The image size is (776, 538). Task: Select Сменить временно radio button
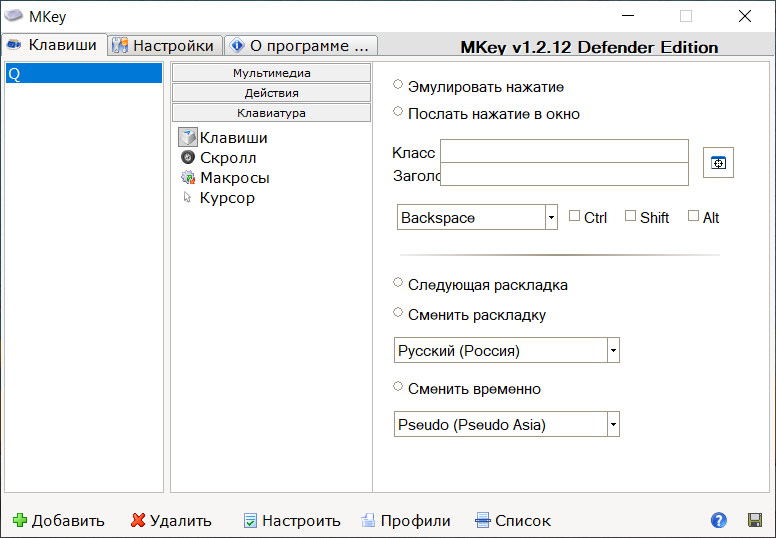tap(398, 386)
